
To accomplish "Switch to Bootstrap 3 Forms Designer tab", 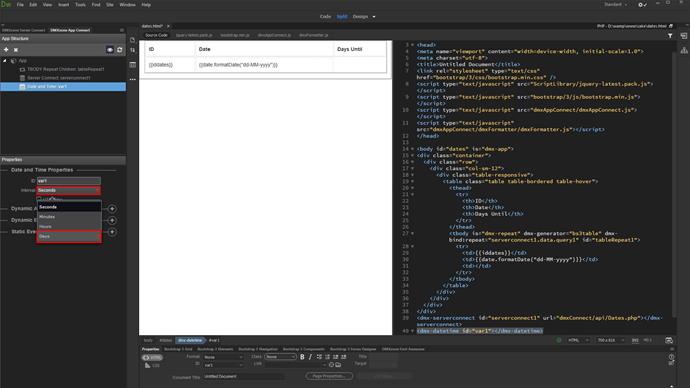I will 353,349.
